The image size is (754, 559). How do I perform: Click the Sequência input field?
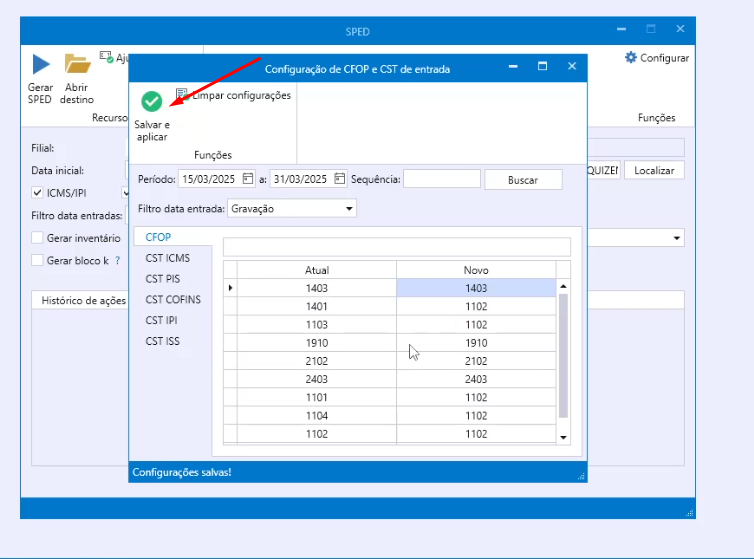click(x=441, y=179)
